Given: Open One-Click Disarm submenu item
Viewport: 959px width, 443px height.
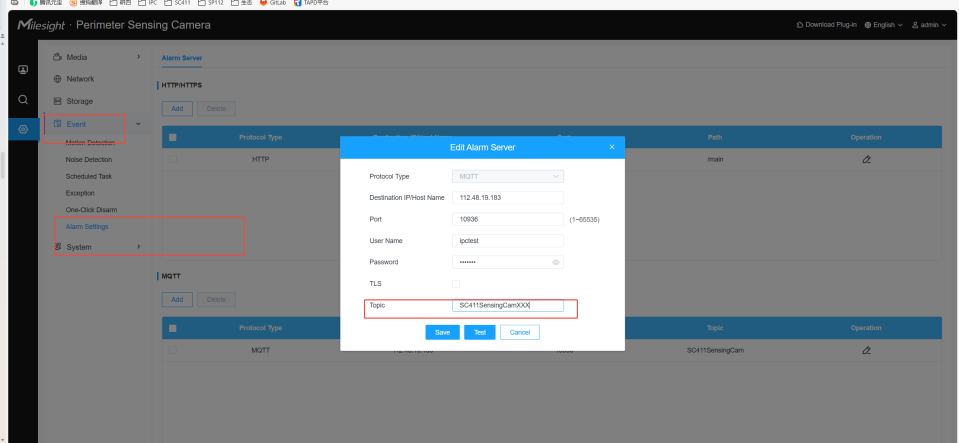Looking at the screenshot, I should [91, 210].
